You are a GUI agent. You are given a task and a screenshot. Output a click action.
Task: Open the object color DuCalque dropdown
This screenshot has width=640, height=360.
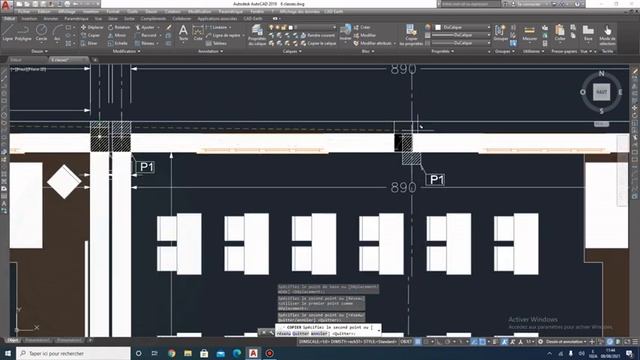tap(463, 27)
